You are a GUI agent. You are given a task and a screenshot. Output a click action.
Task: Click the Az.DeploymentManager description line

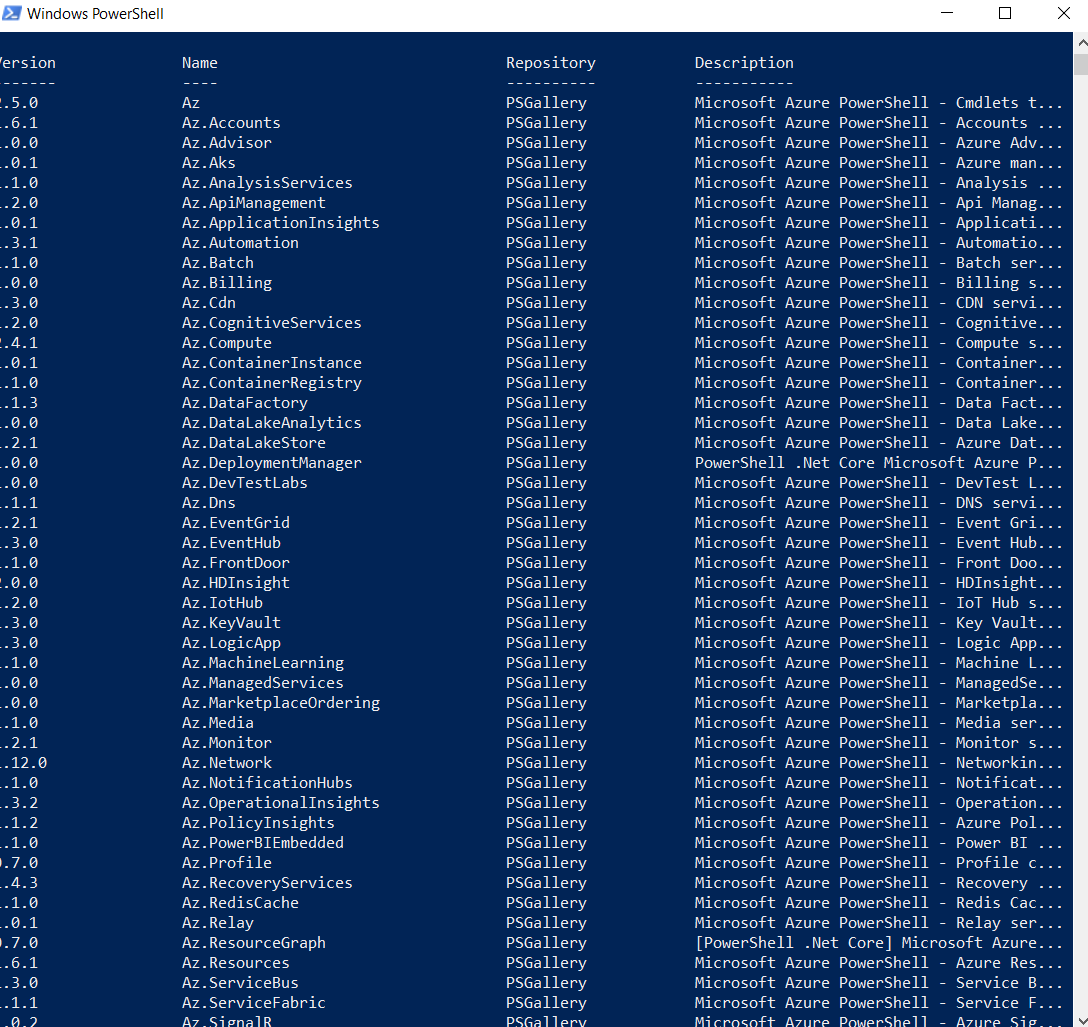point(880,462)
